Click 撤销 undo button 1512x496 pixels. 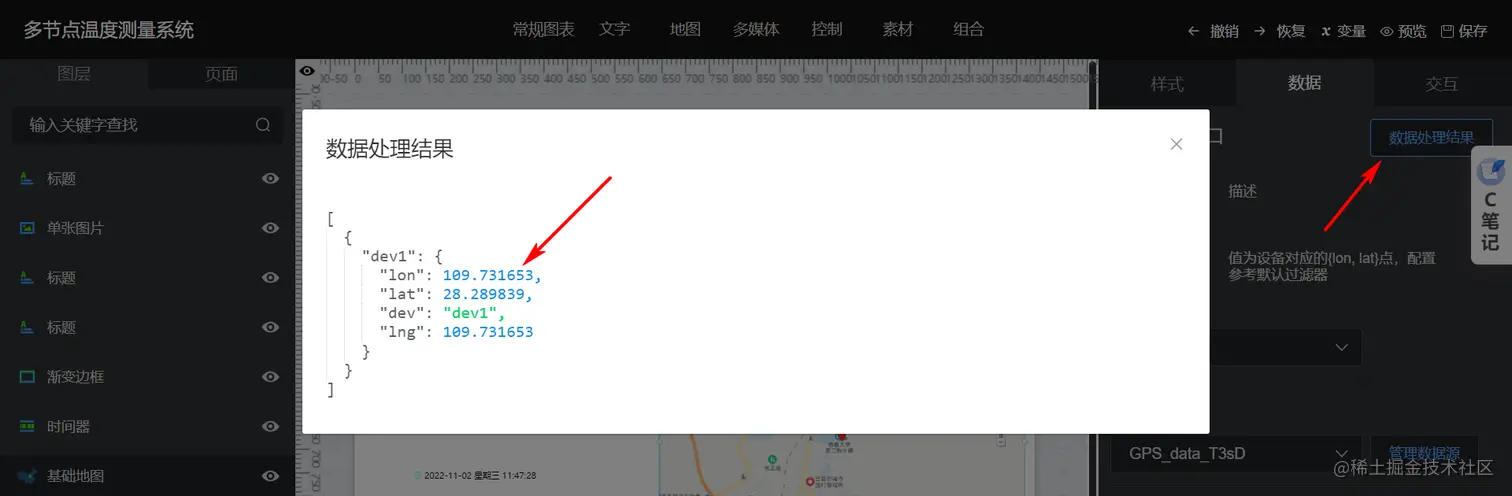coord(1213,31)
